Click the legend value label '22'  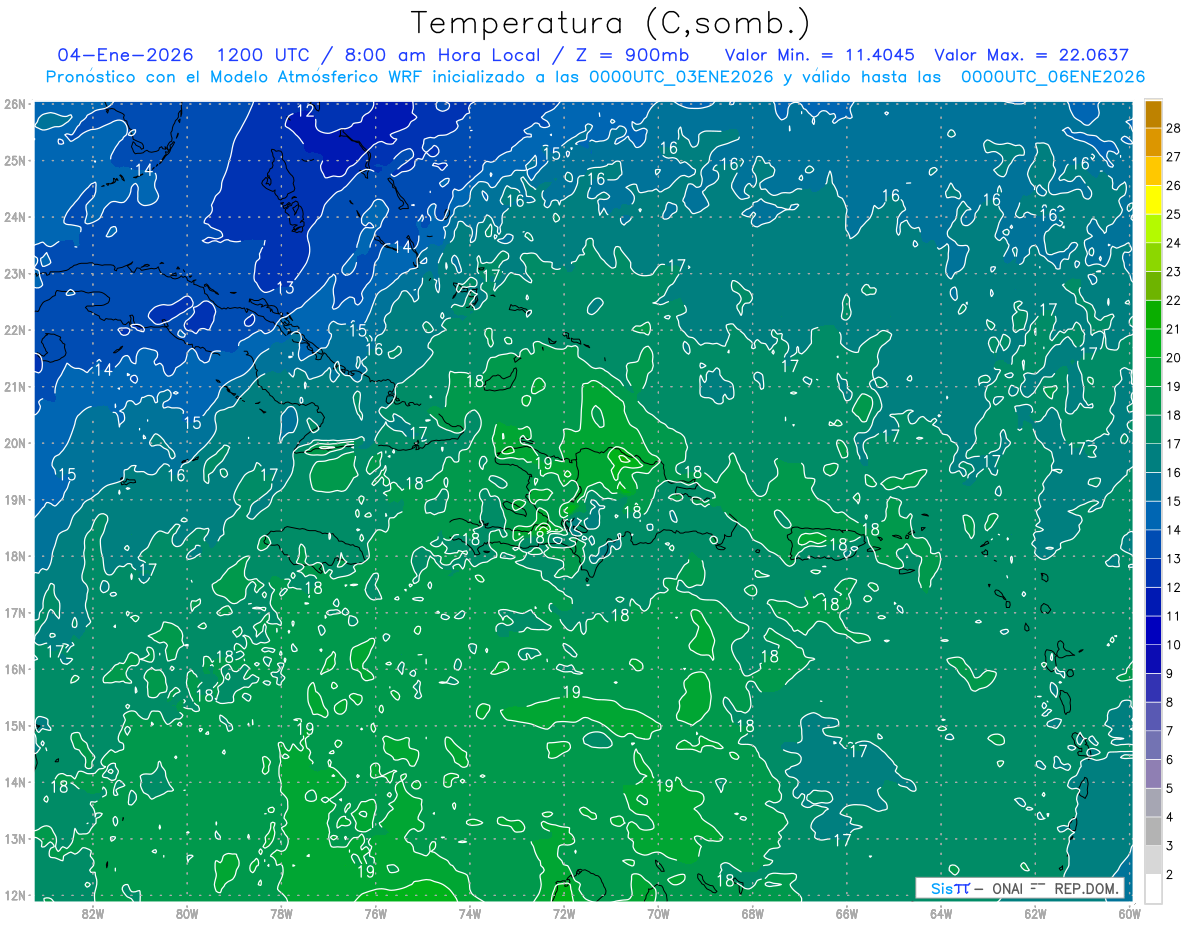(1174, 301)
